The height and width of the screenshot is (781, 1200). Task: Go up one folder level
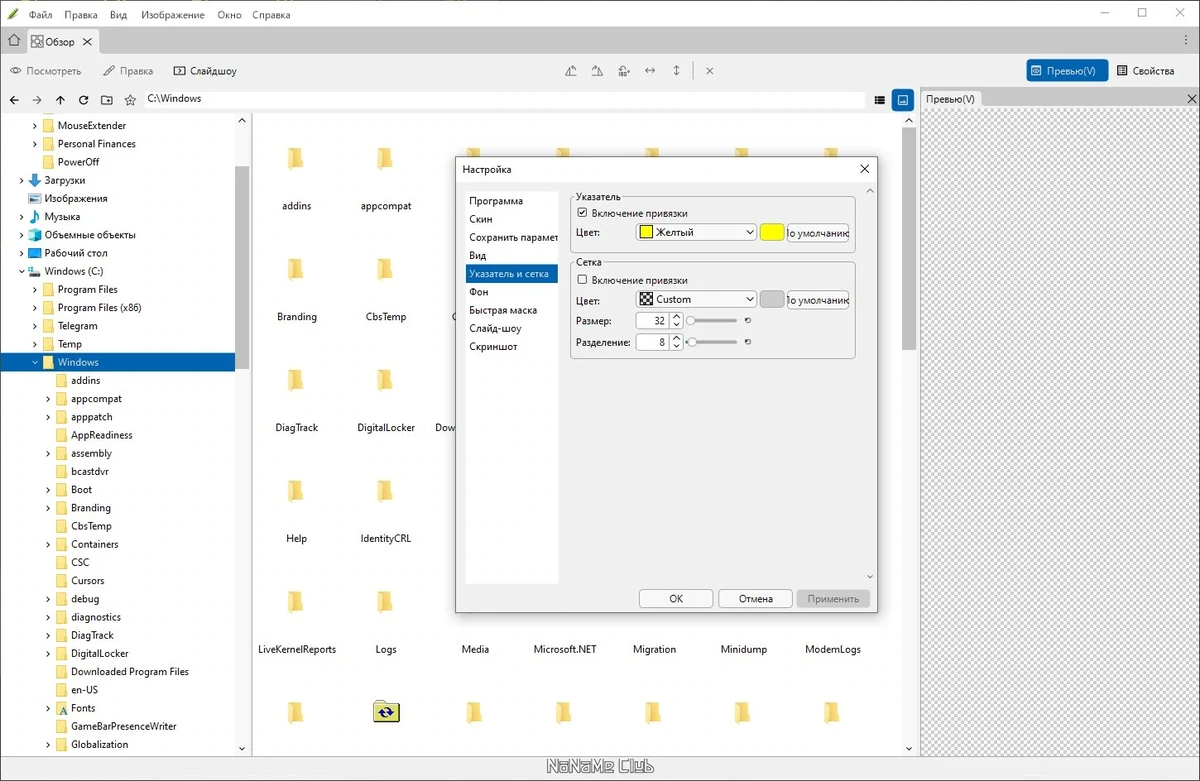coord(60,100)
